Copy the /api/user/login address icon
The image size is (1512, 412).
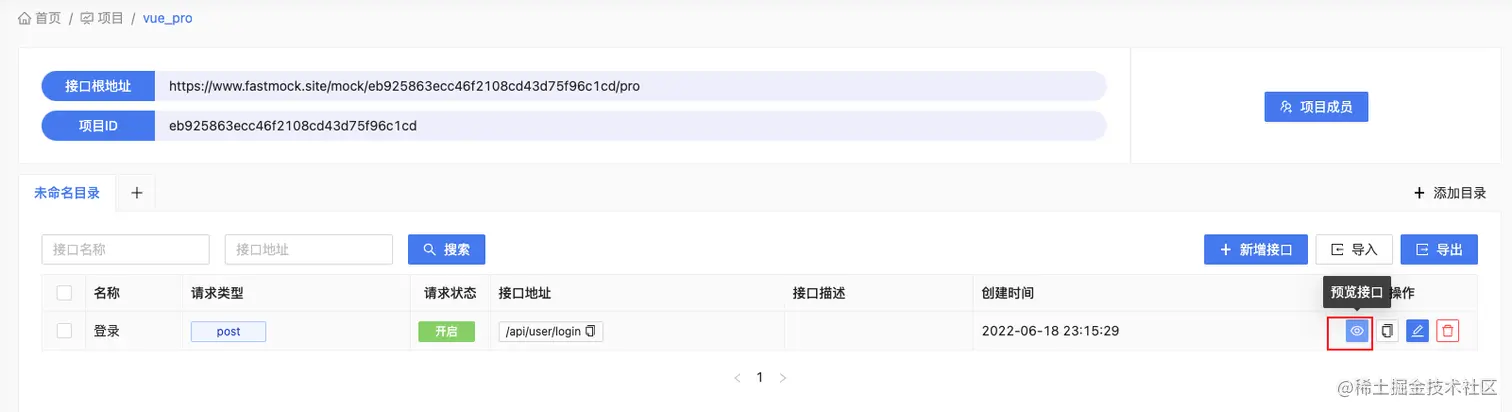click(x=590, y=331)
